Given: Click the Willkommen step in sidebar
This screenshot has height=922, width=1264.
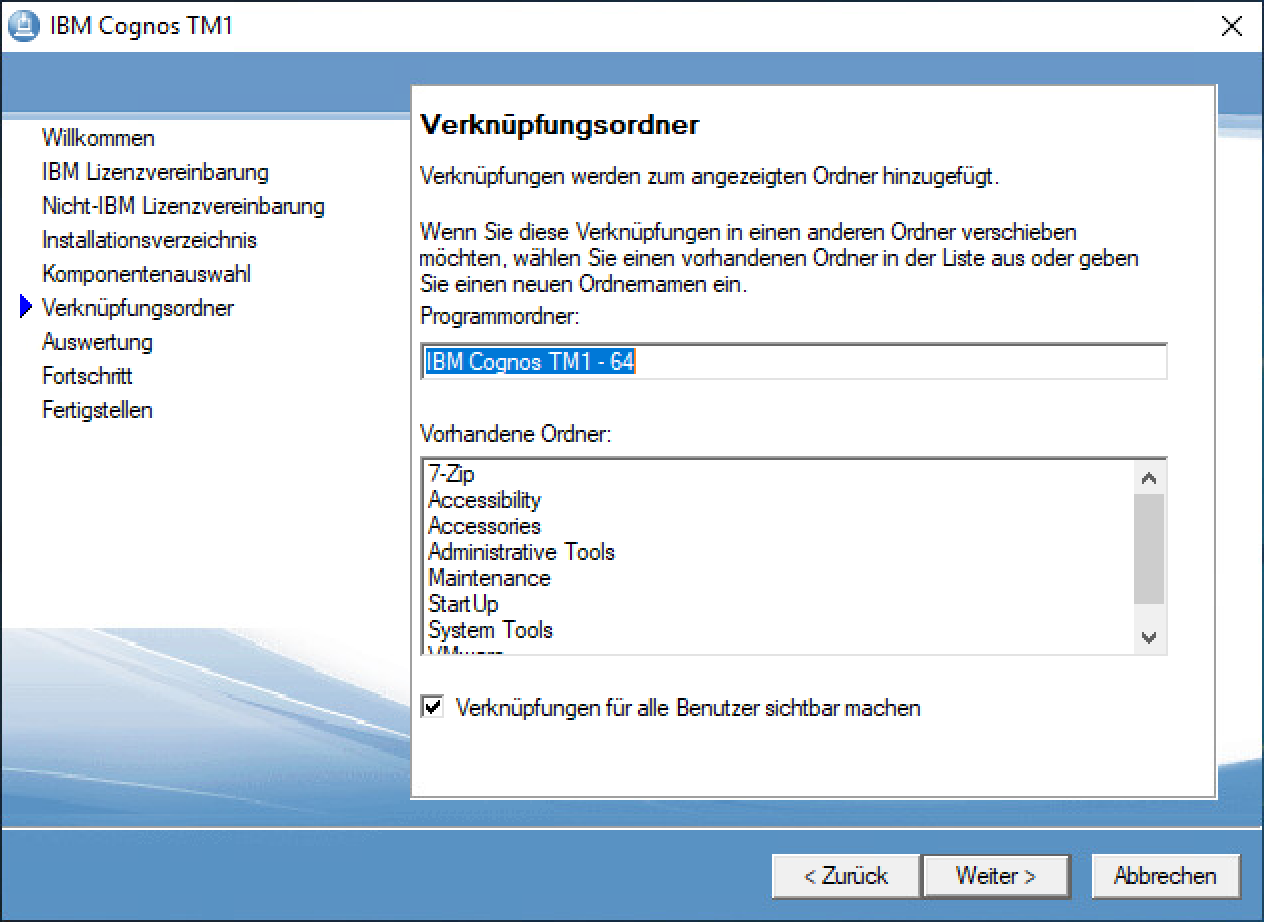Looking at the screenshot, I should tap(98, 138).
